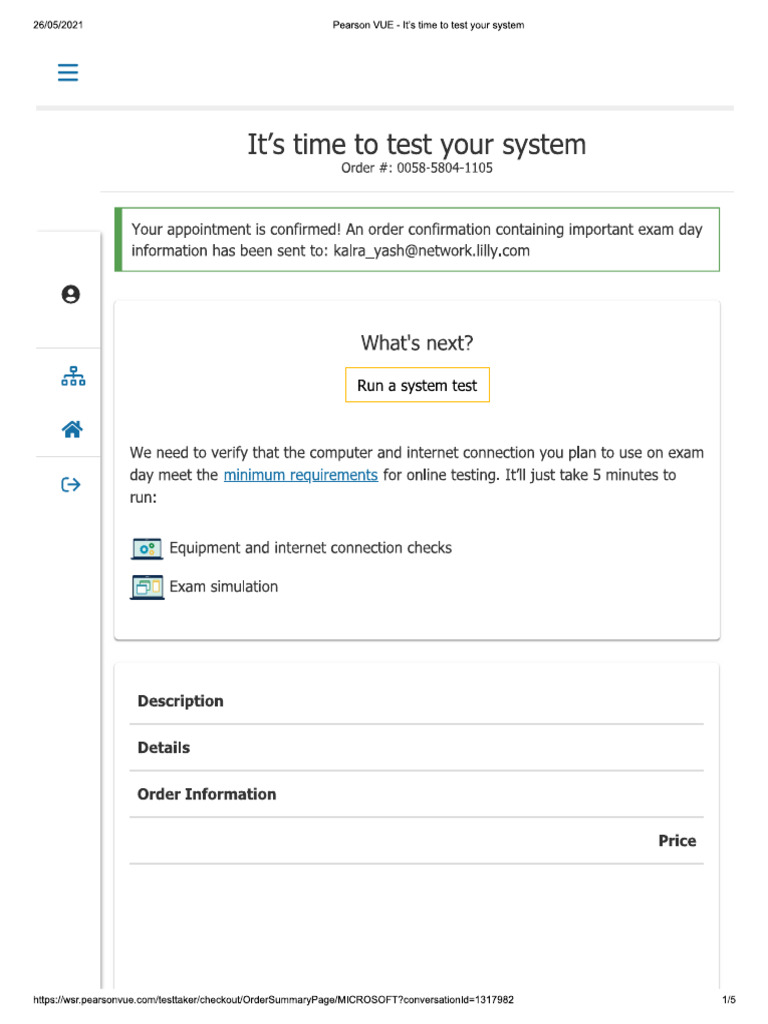Screen dimensions: 768x1024
Task: Click the What's next? heading
Action: (417, 343)
